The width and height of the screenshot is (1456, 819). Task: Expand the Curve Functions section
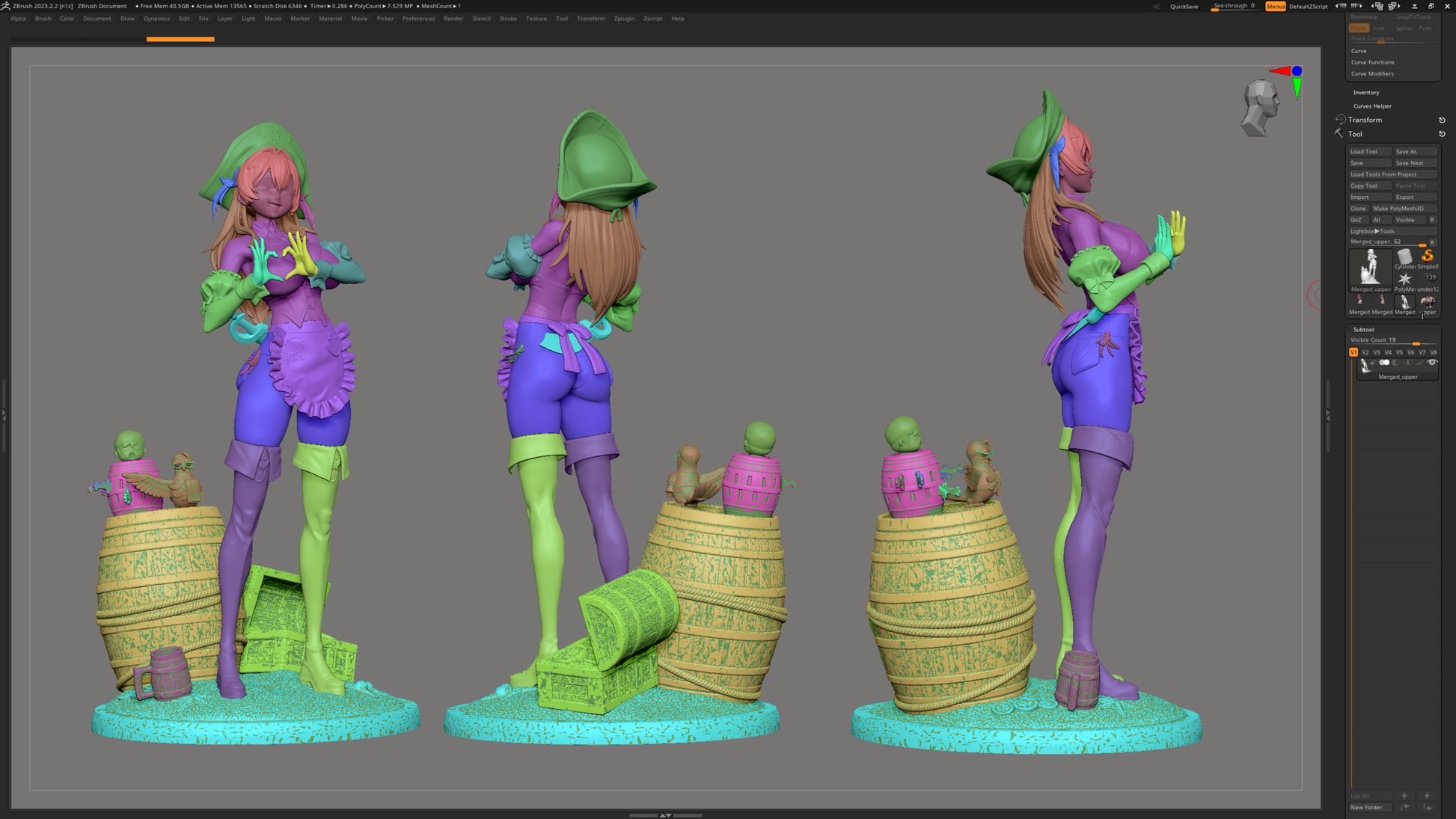coord(1372,62)
